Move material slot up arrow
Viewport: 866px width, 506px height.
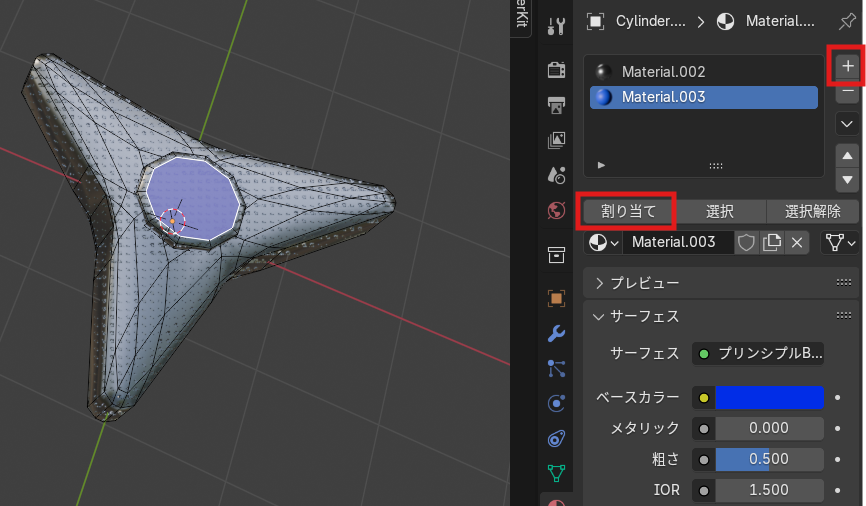point(847,156)
